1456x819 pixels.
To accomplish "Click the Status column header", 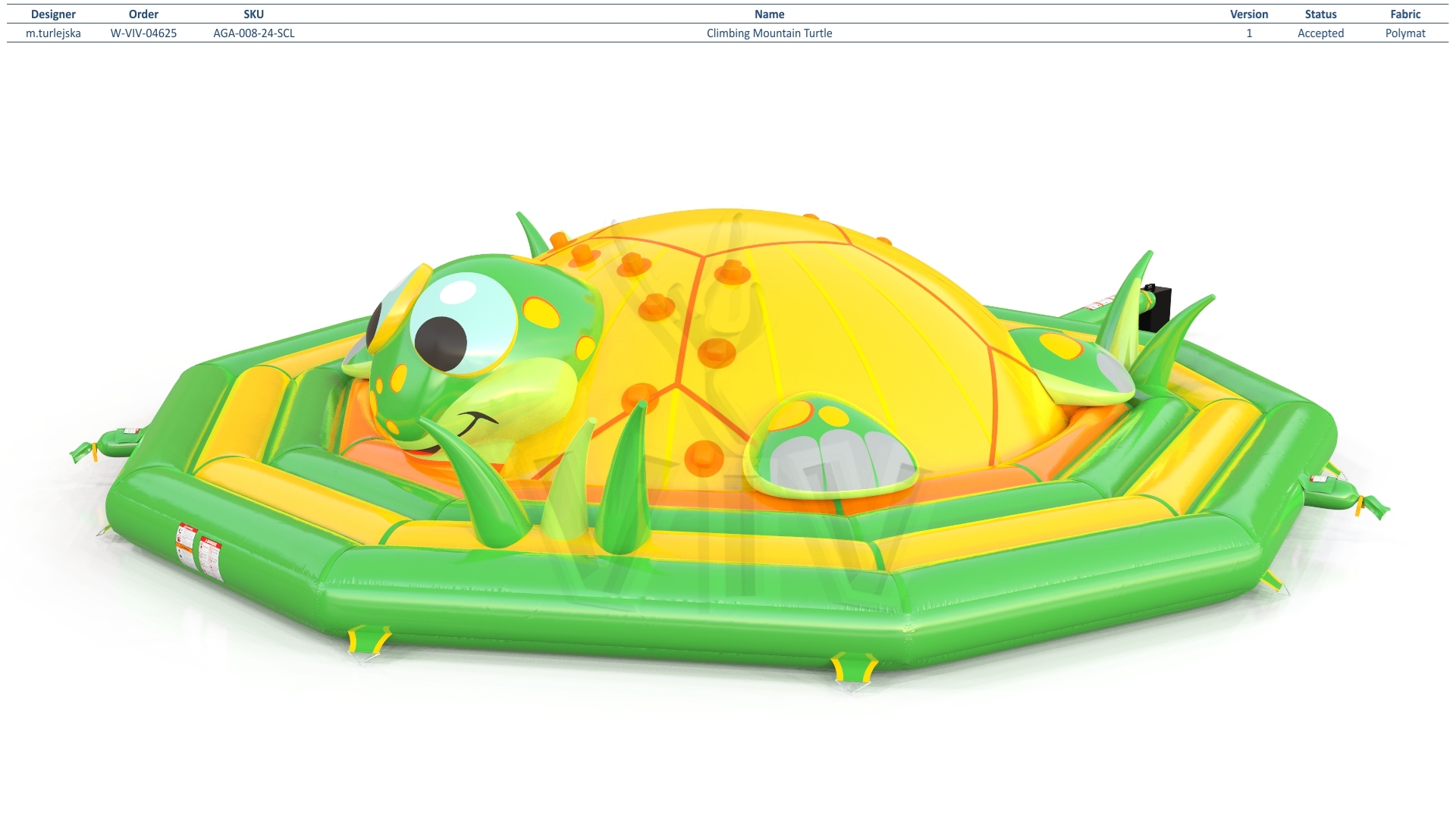I will click(1320, 14).
